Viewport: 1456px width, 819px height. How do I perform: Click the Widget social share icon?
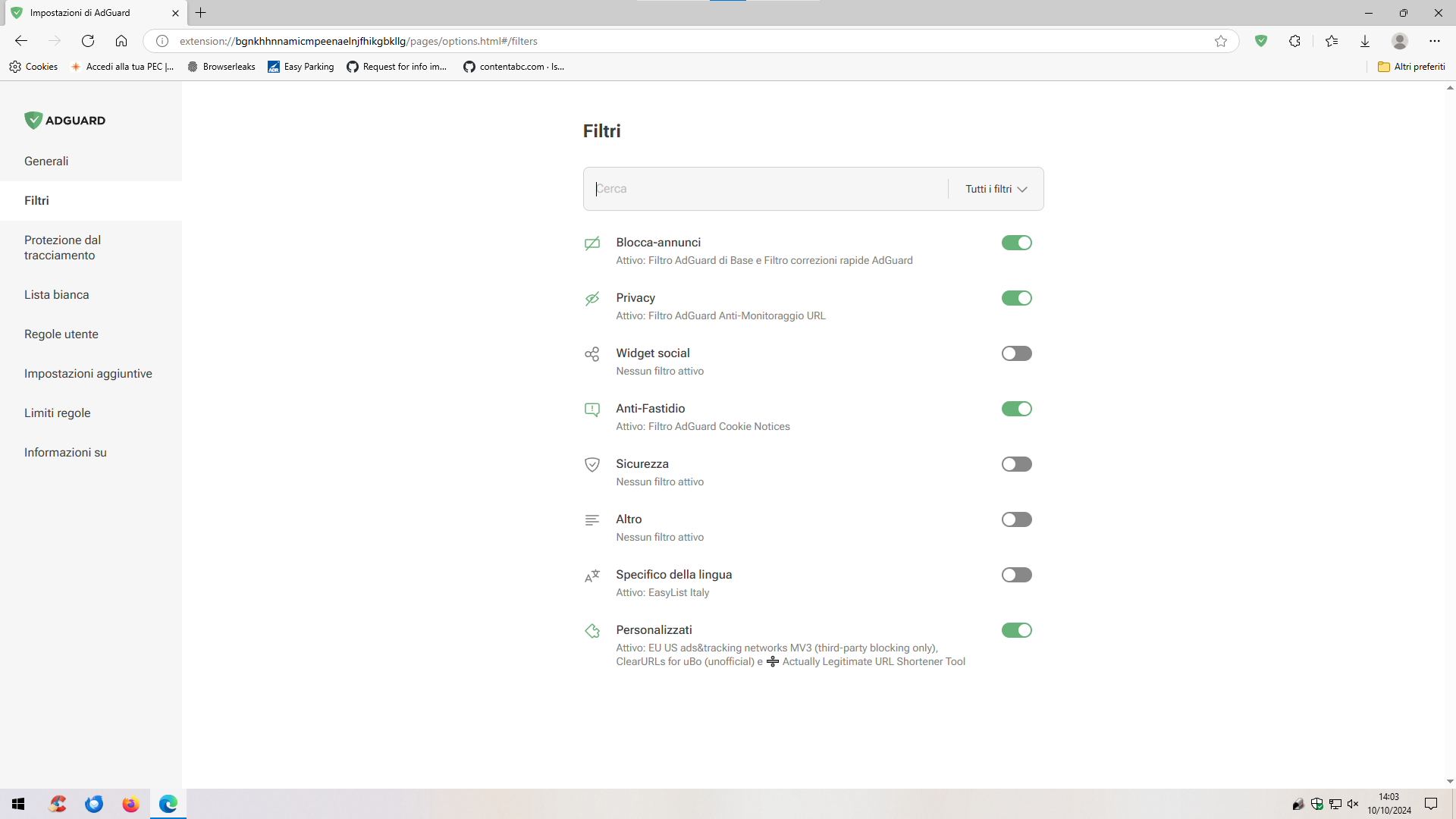pos(592,354)
